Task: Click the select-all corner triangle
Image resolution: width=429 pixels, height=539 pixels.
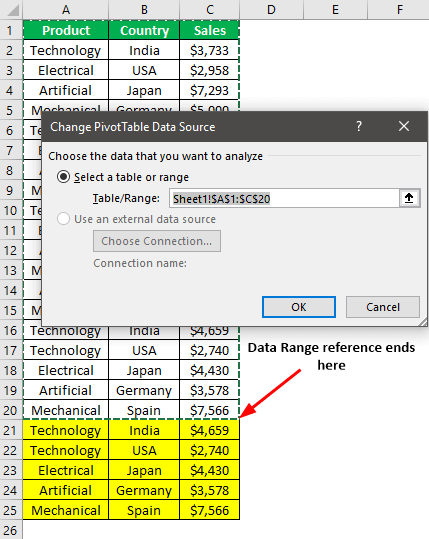Action: click(x=12, y=10)
